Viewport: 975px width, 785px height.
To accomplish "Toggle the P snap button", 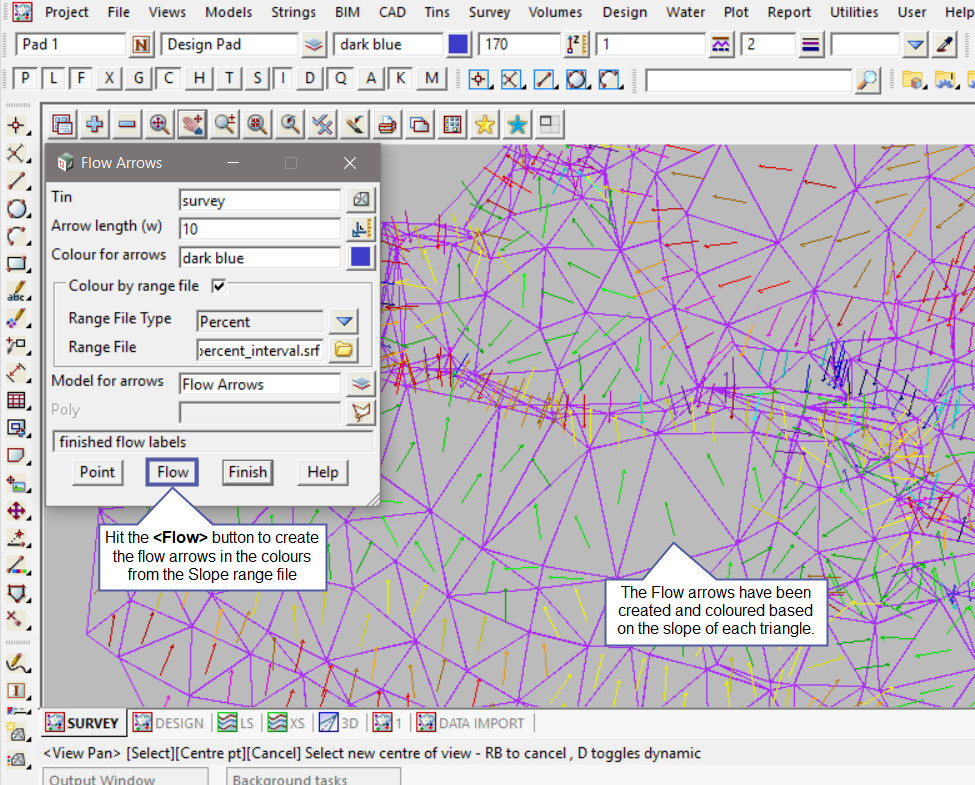I will pos(25,79).
